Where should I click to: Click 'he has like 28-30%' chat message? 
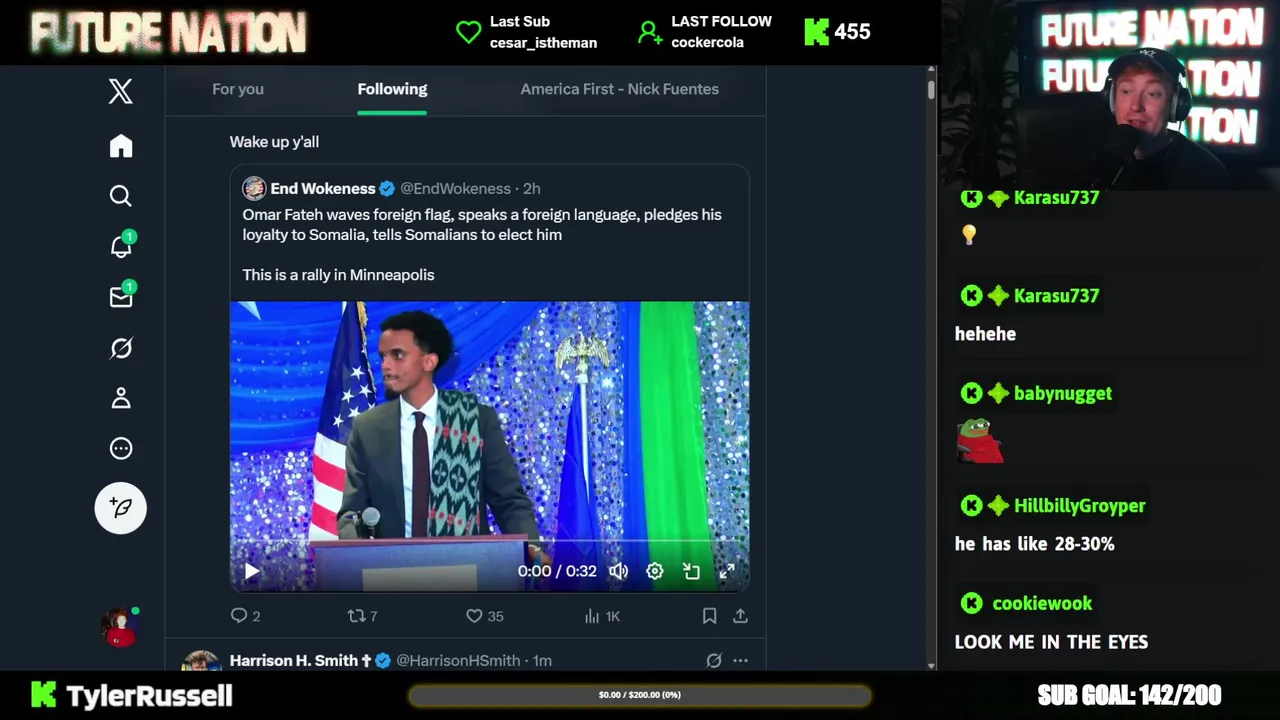(1034, 544)
